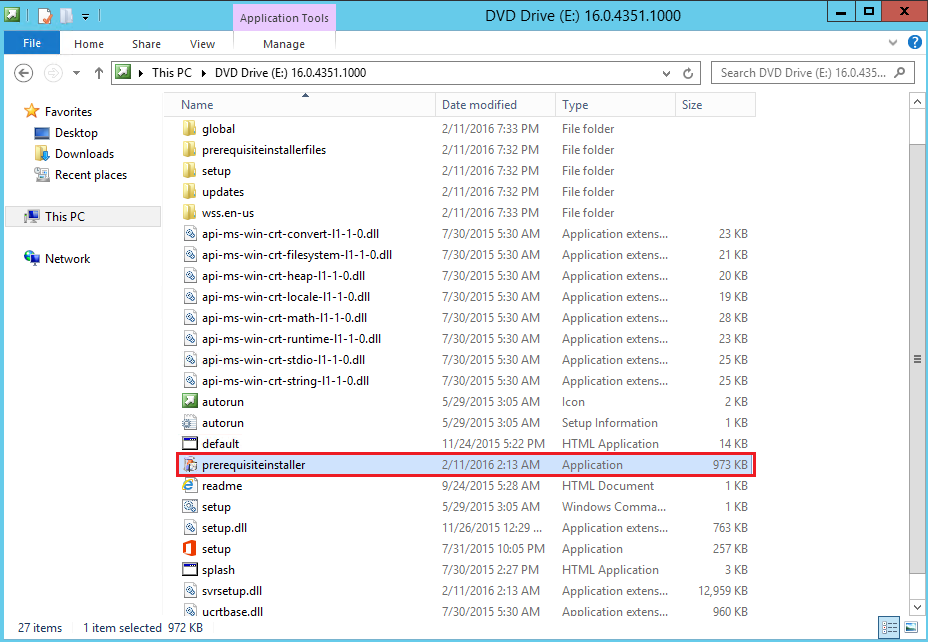
Task: Sort by the Date modified column header
Action: (x=495, y=105)
